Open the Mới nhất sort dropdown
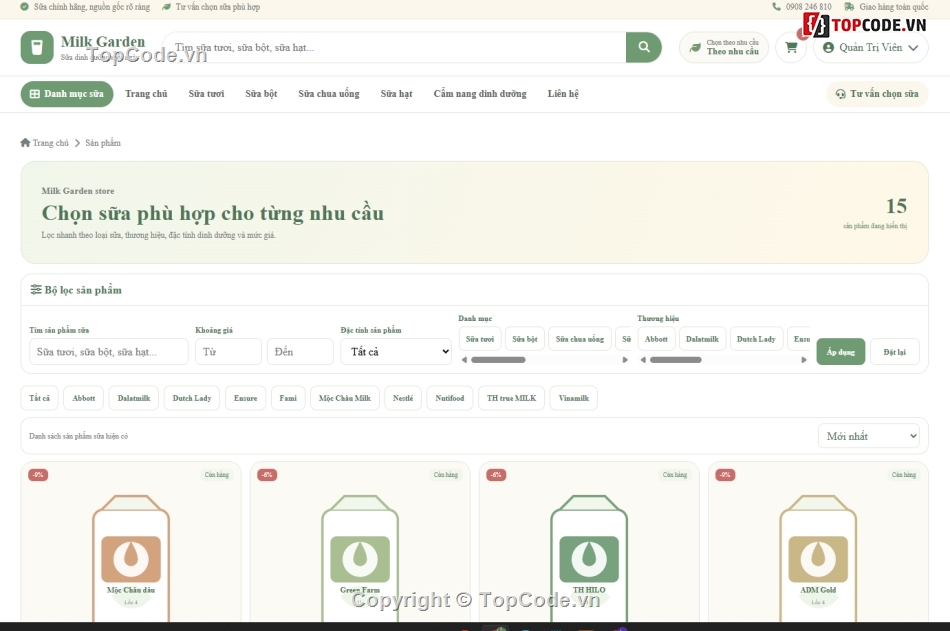Screen dimensions: 950x631 coord(869,436)
